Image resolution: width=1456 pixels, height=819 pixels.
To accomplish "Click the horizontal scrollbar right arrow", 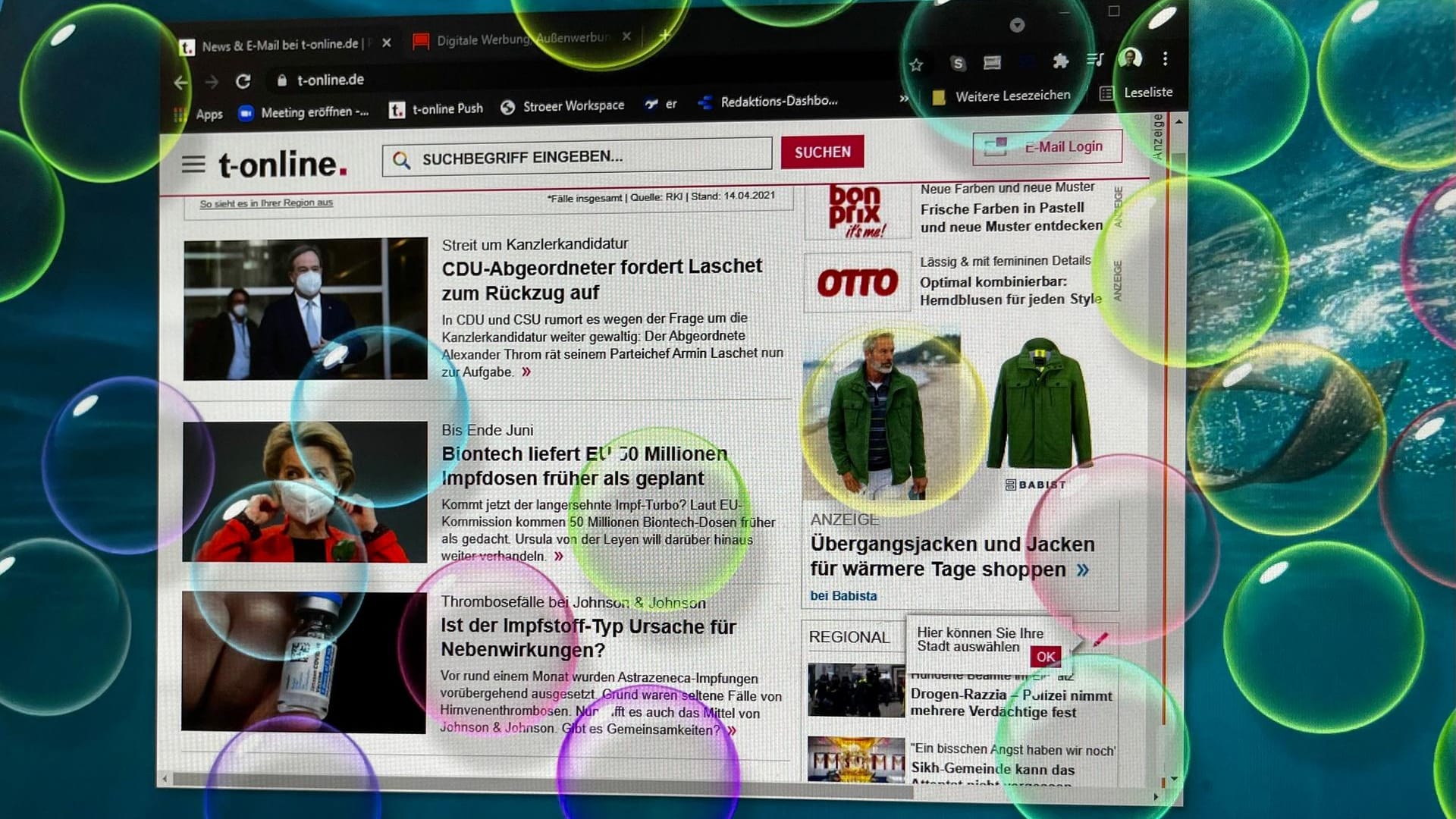I will click(1155, 797).
